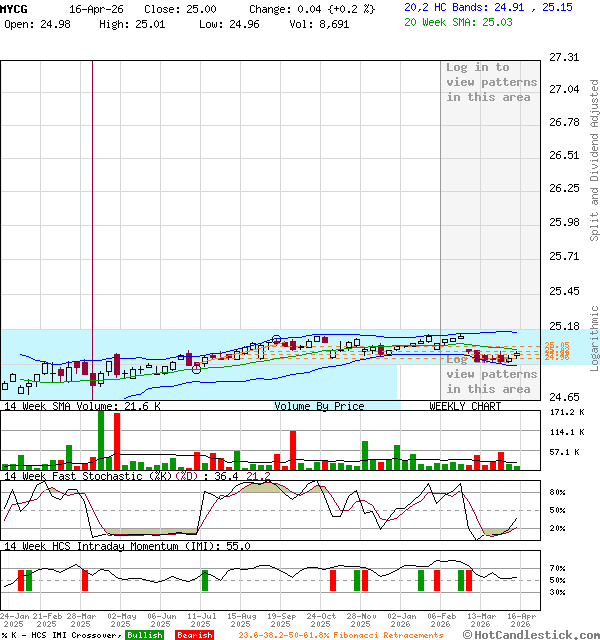This screenshot has height=640, width=600.
Task: Click the red vertical cursor line on chart
Action: pyautogui.click(x=92, y=200)
